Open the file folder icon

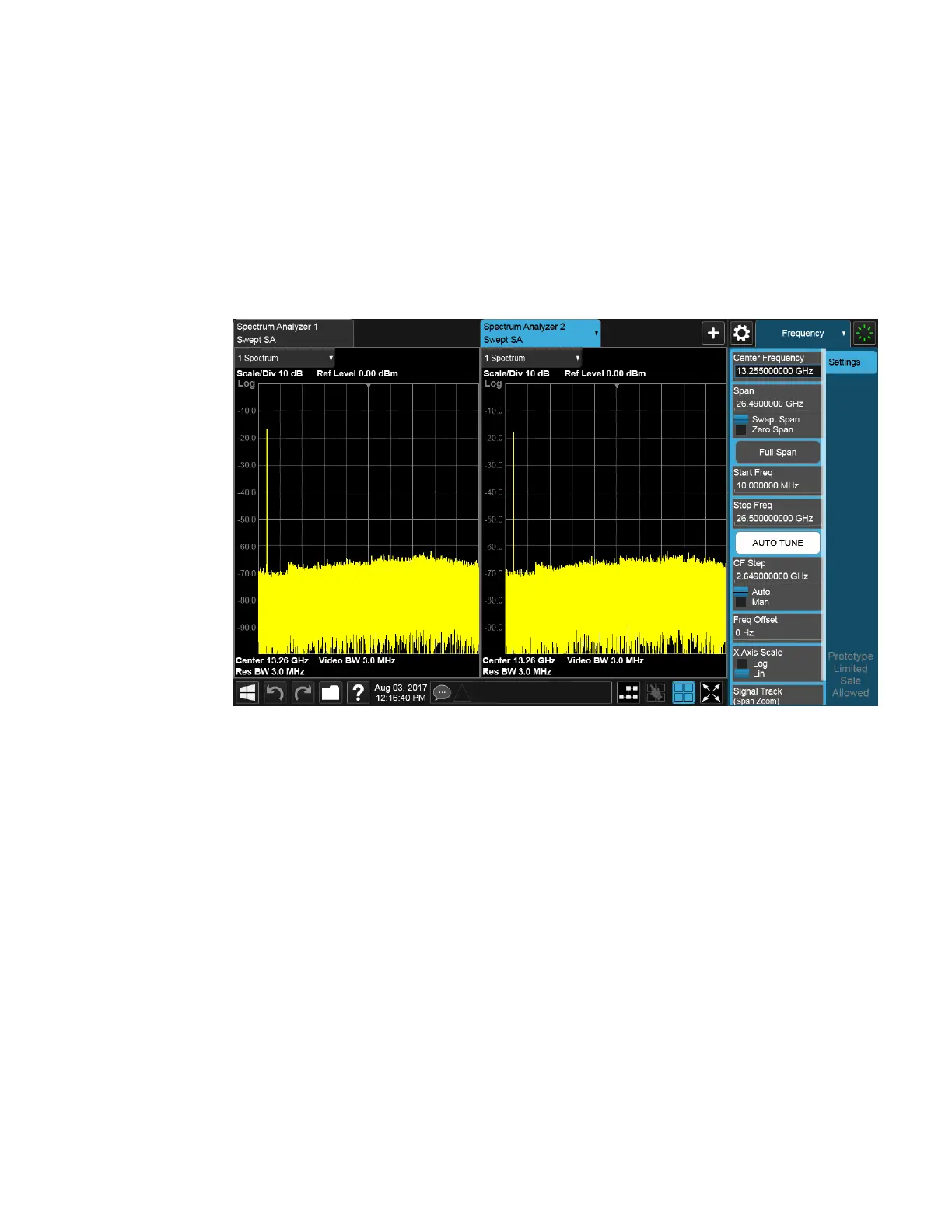331,692
